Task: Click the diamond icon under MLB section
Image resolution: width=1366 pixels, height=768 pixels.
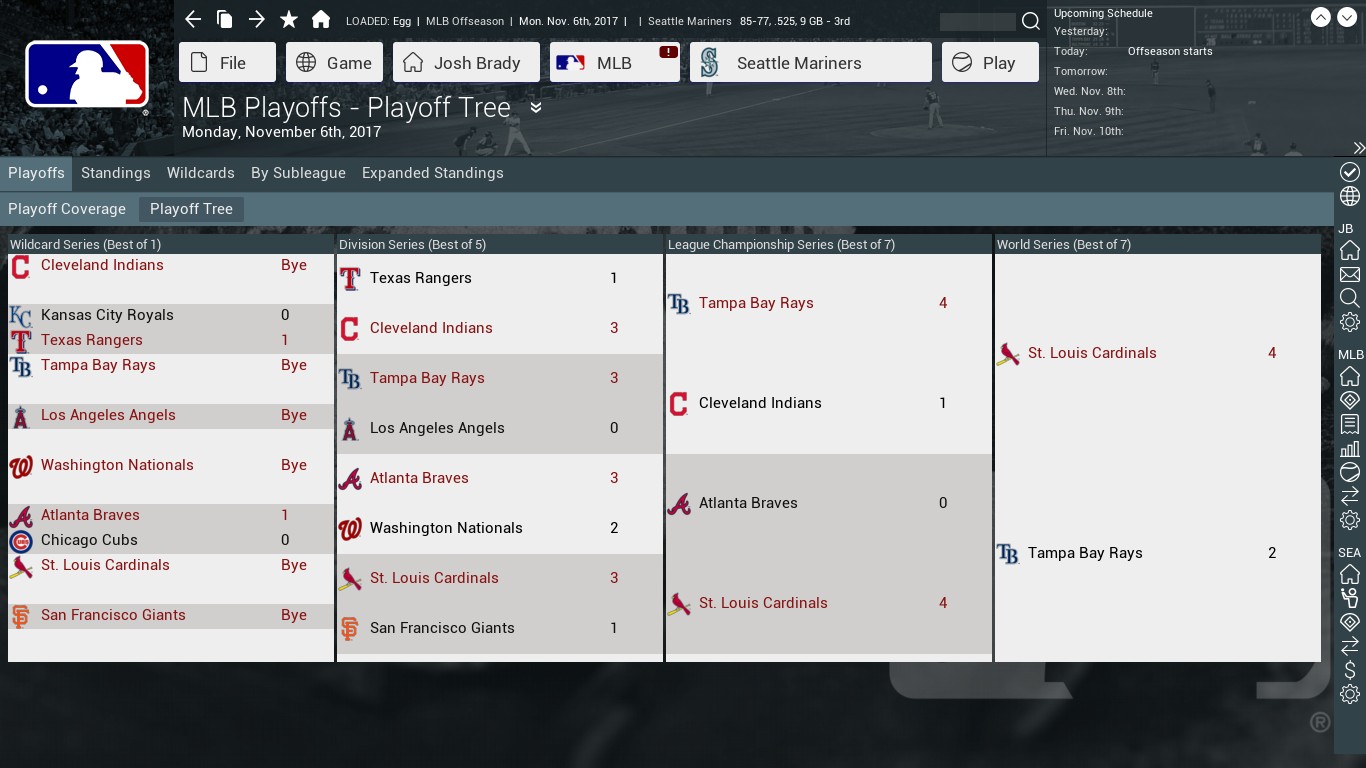Action: (1350, 400)
